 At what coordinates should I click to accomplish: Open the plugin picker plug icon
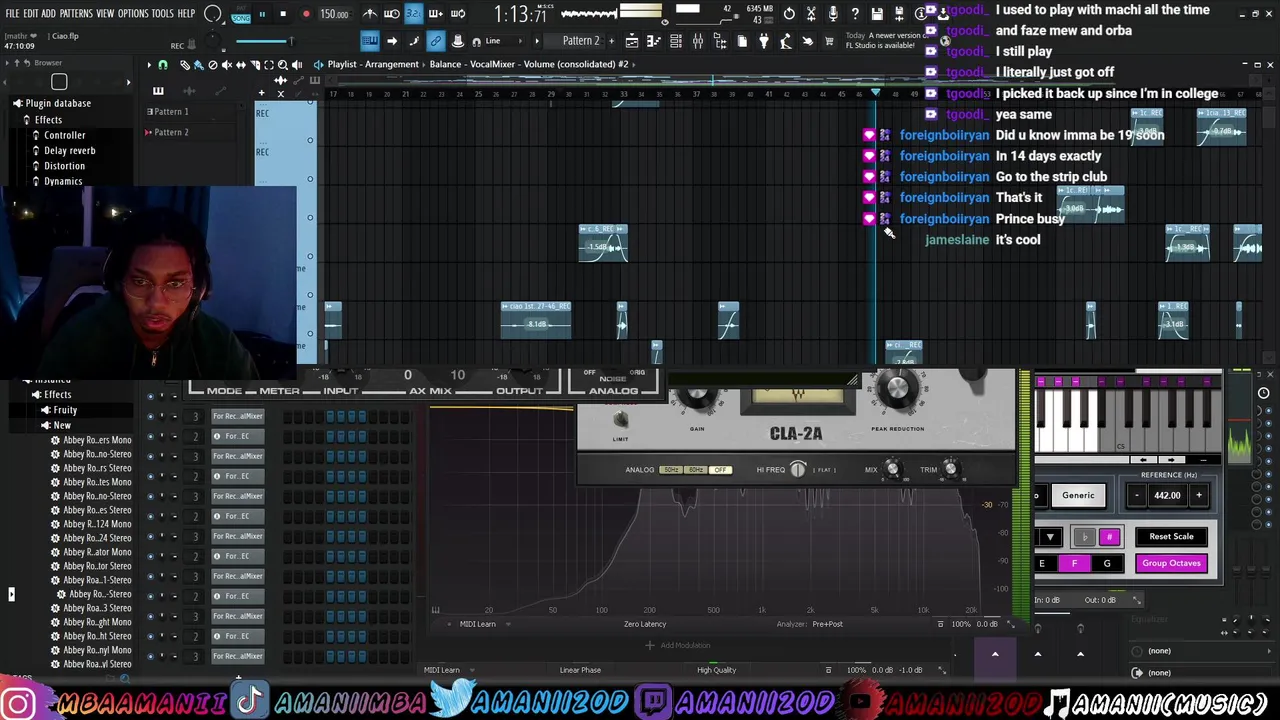coord(764,41)
